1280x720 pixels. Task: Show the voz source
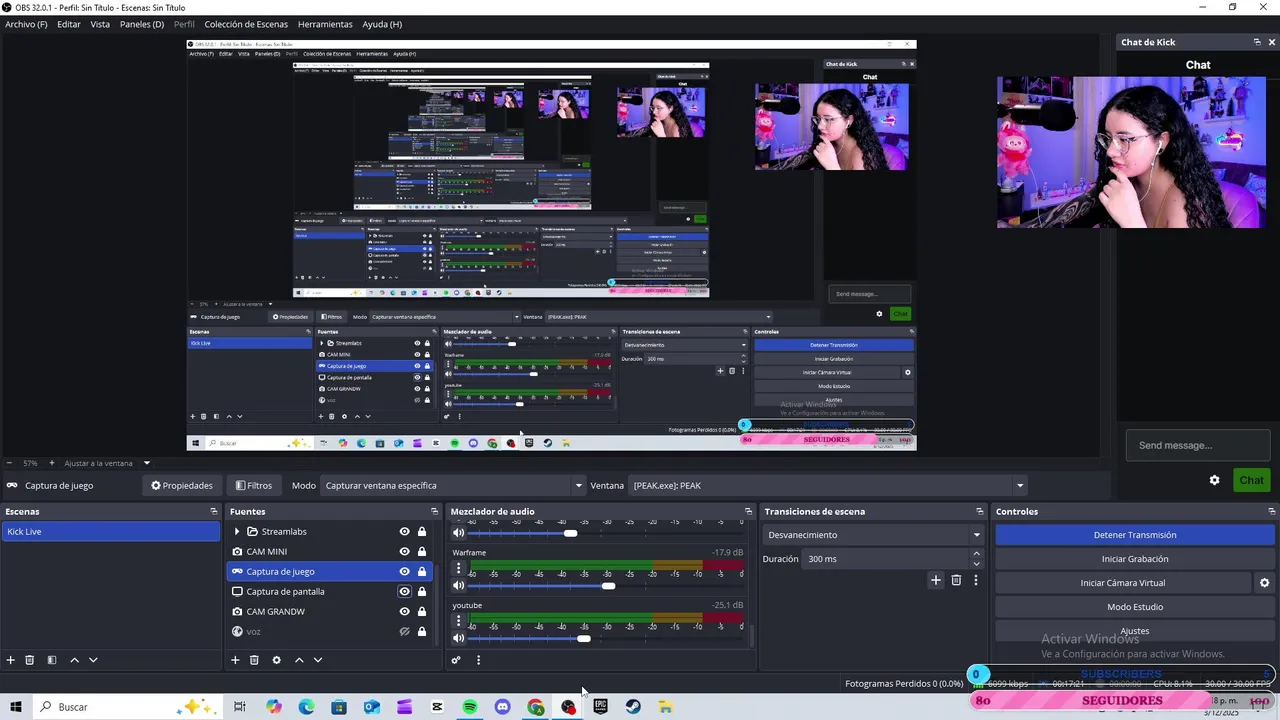(404, 632)
